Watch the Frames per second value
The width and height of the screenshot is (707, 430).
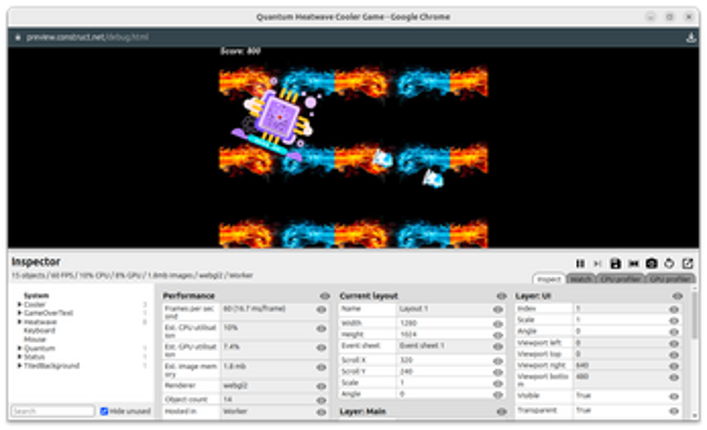click(321, 310)
